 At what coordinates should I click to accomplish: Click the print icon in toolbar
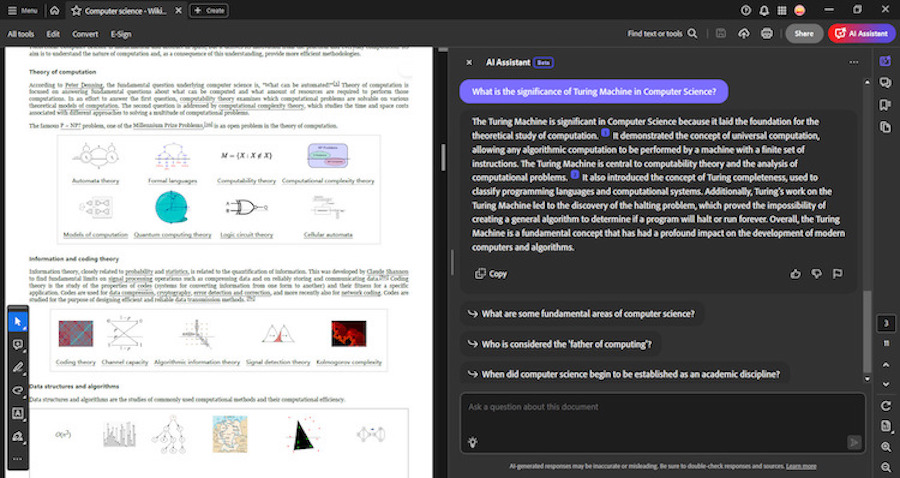(x=766, y=33)
